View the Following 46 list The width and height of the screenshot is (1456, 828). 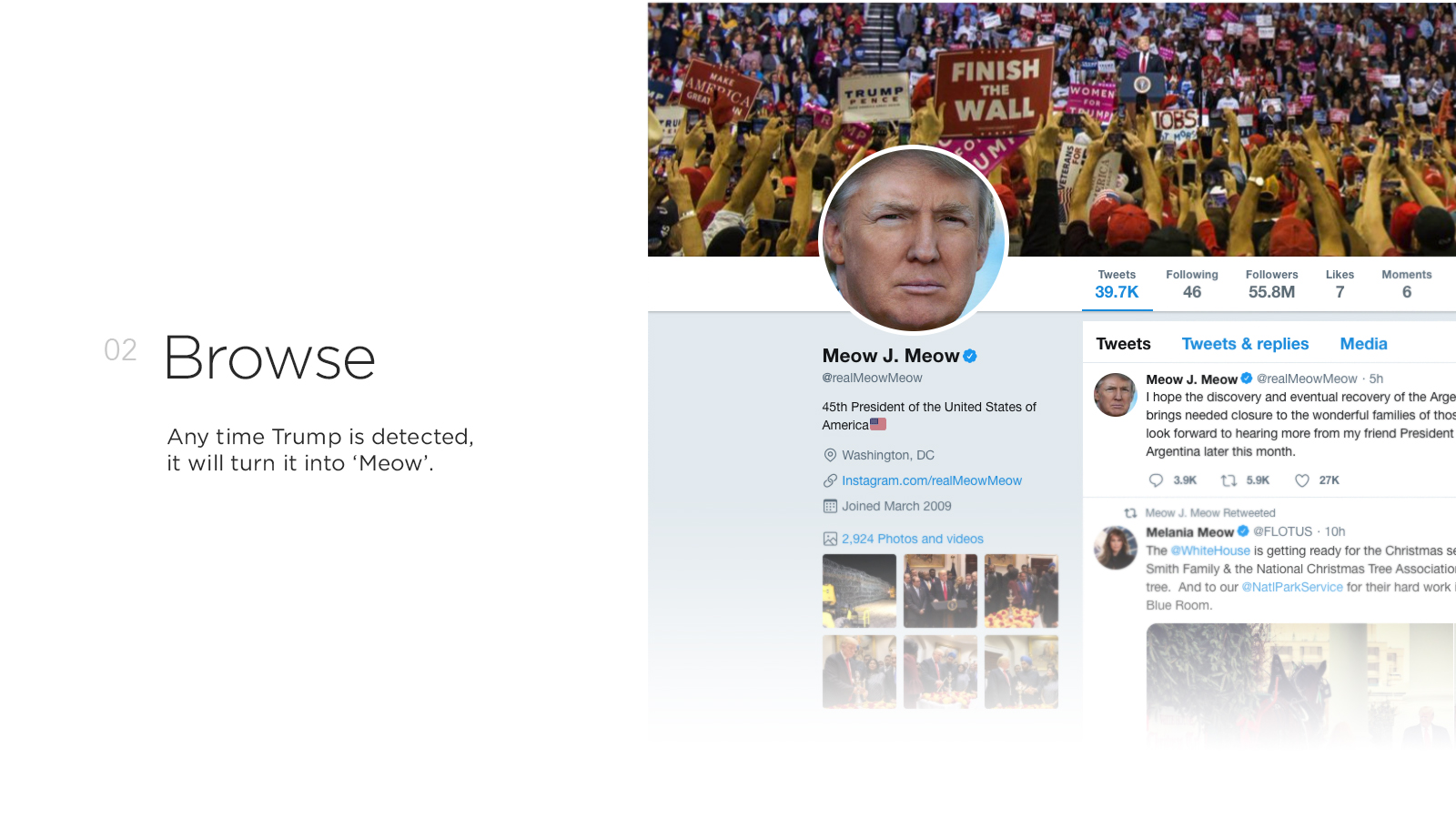coord(1192,284)
